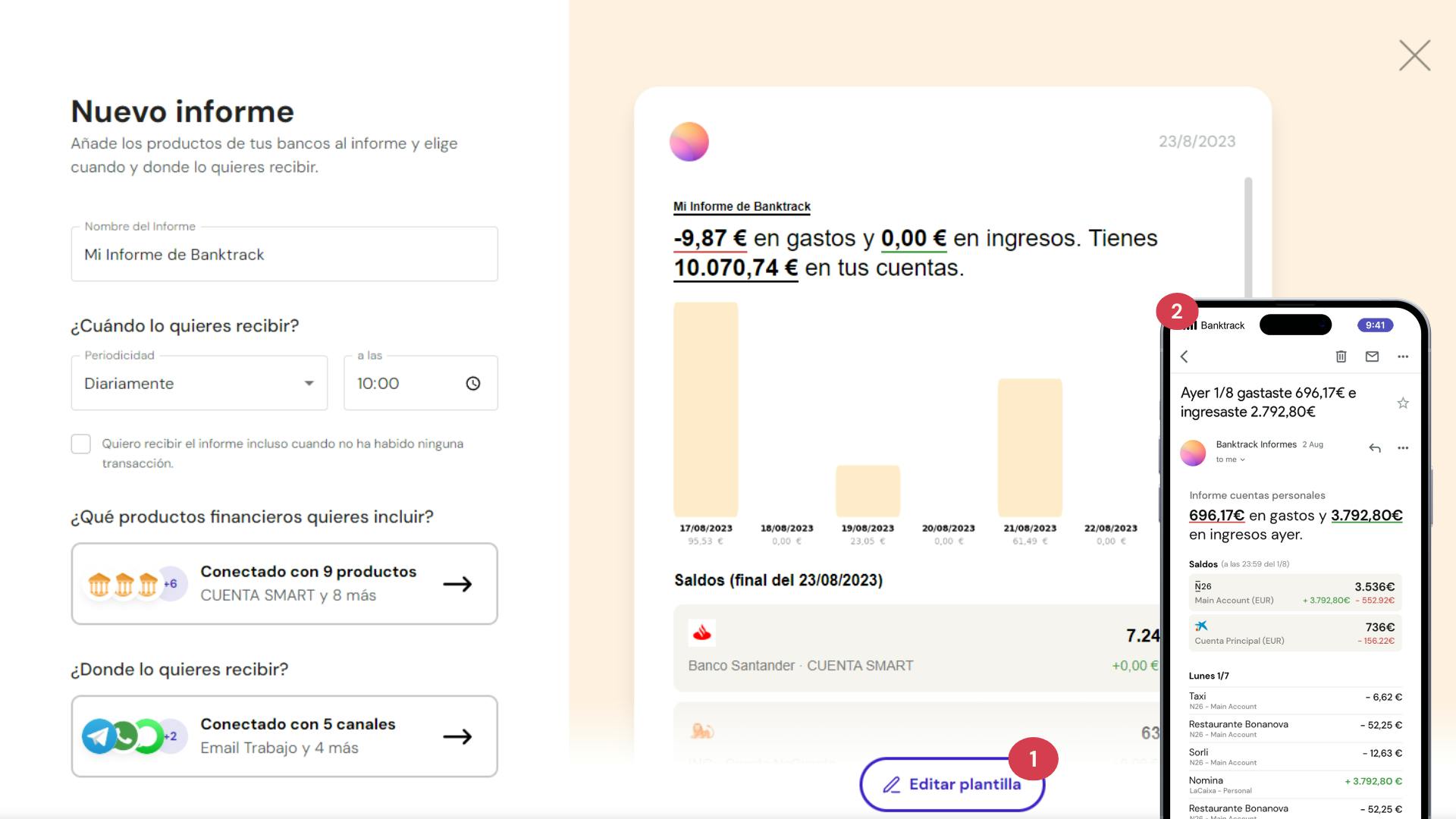1456x819 pixels.
Task: Click the 9:41 time pill on phone
Action: pyautogui.click(x=1375, y=325)
